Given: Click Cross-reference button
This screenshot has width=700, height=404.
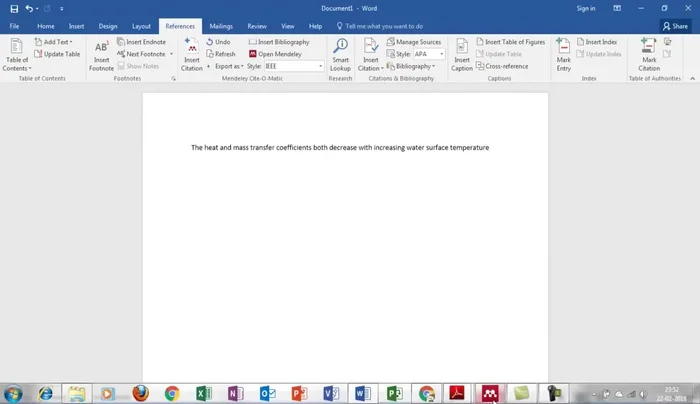Looking at the screenshot, I should pyautogui.click(x=502, y=66).
